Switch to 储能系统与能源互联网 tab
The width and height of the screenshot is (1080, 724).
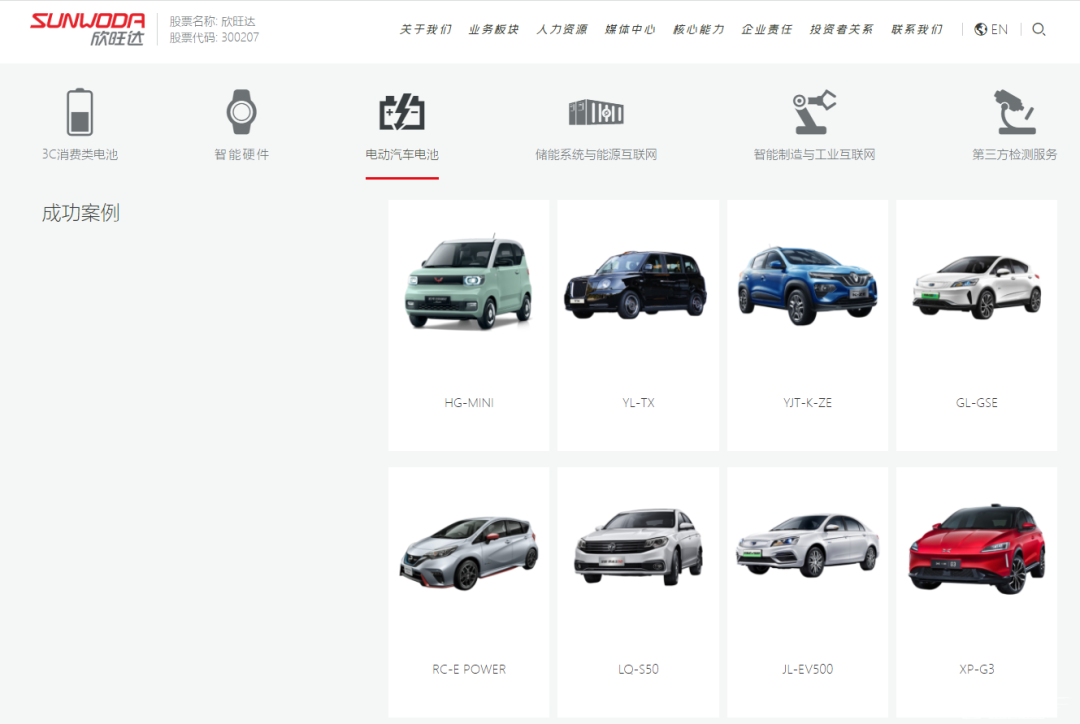point(596,154)
